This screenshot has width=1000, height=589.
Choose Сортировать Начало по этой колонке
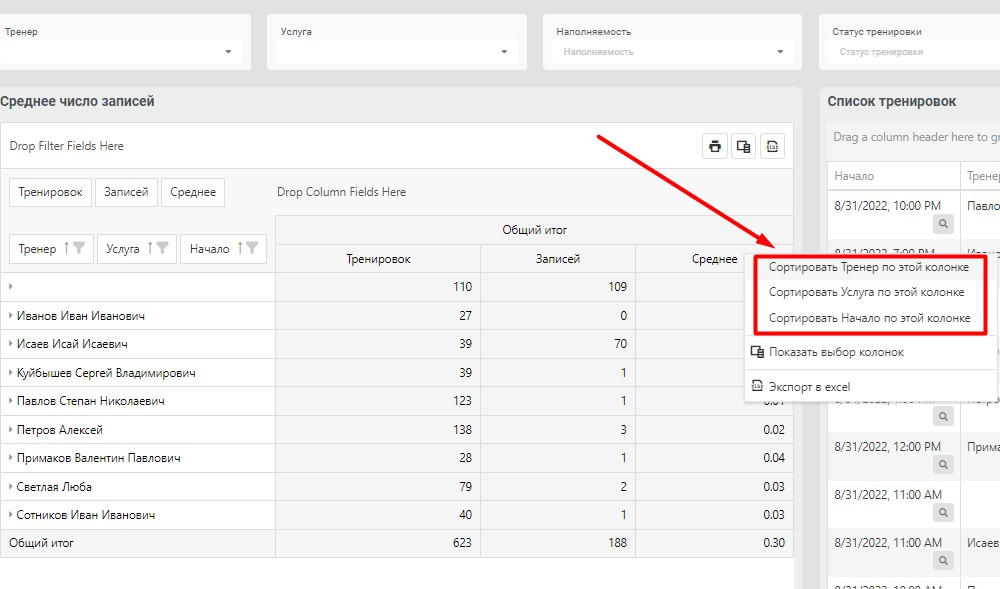pos(869,317)
